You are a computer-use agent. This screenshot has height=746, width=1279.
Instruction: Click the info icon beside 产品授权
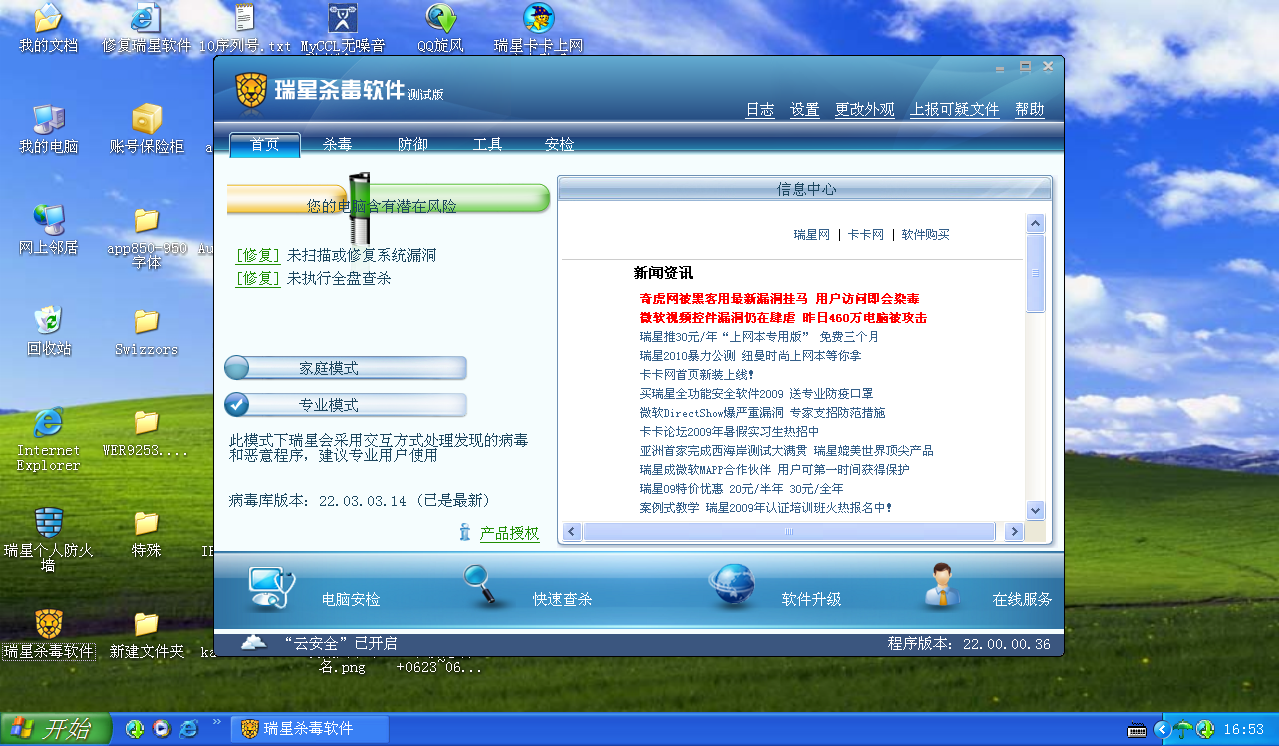click(465, 532)
